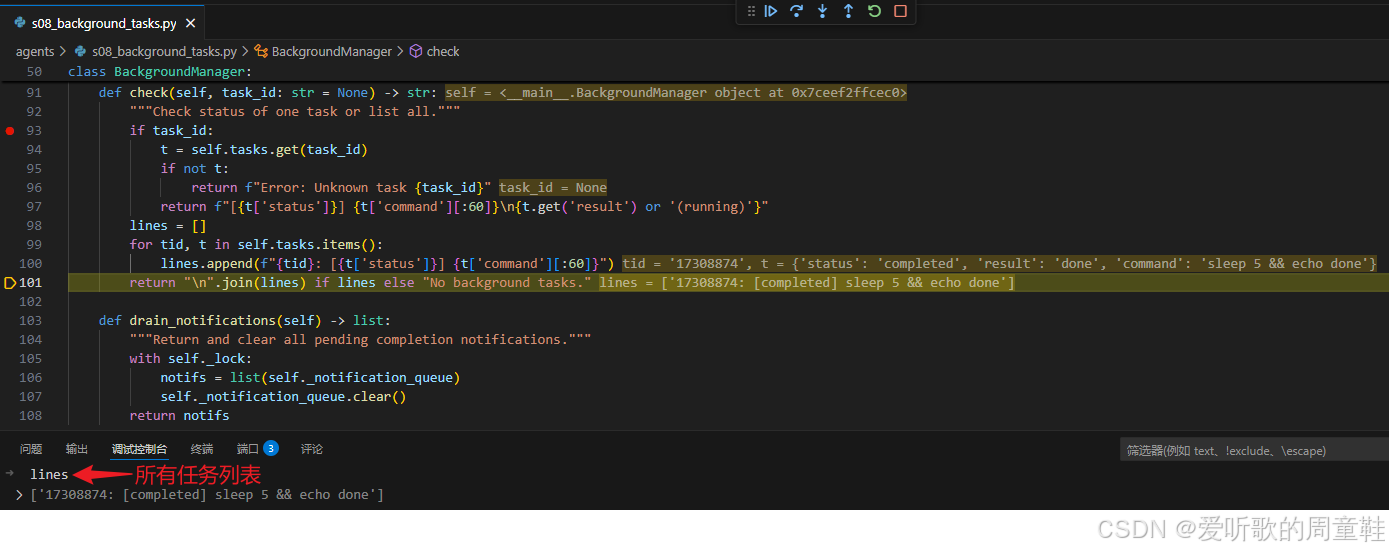The image size is (1389, 552).
Task: Click 'lines = []' on line 98
Action: [168, 226]
